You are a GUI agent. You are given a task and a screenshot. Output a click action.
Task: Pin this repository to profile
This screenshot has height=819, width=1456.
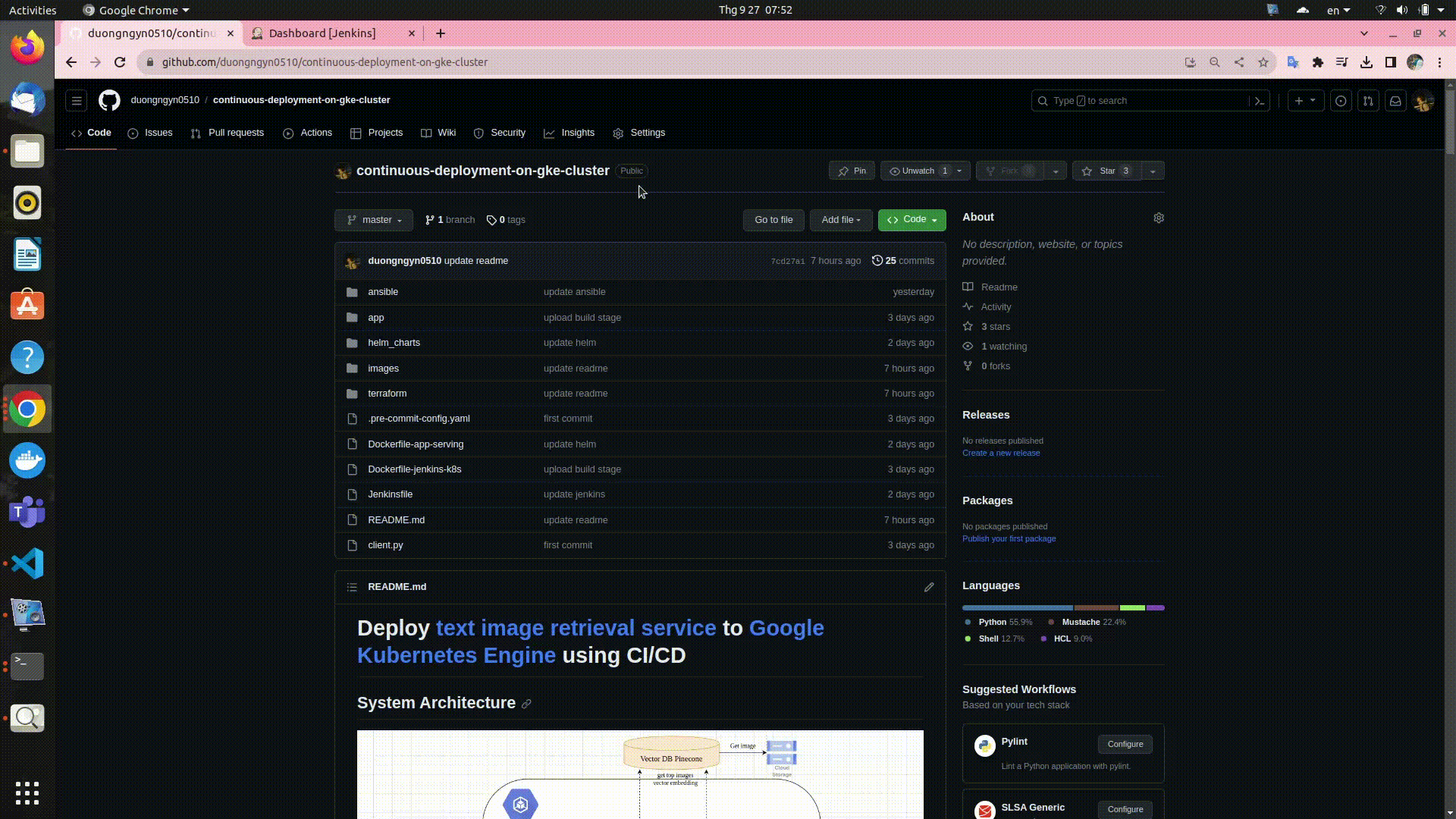coord(852,171)
